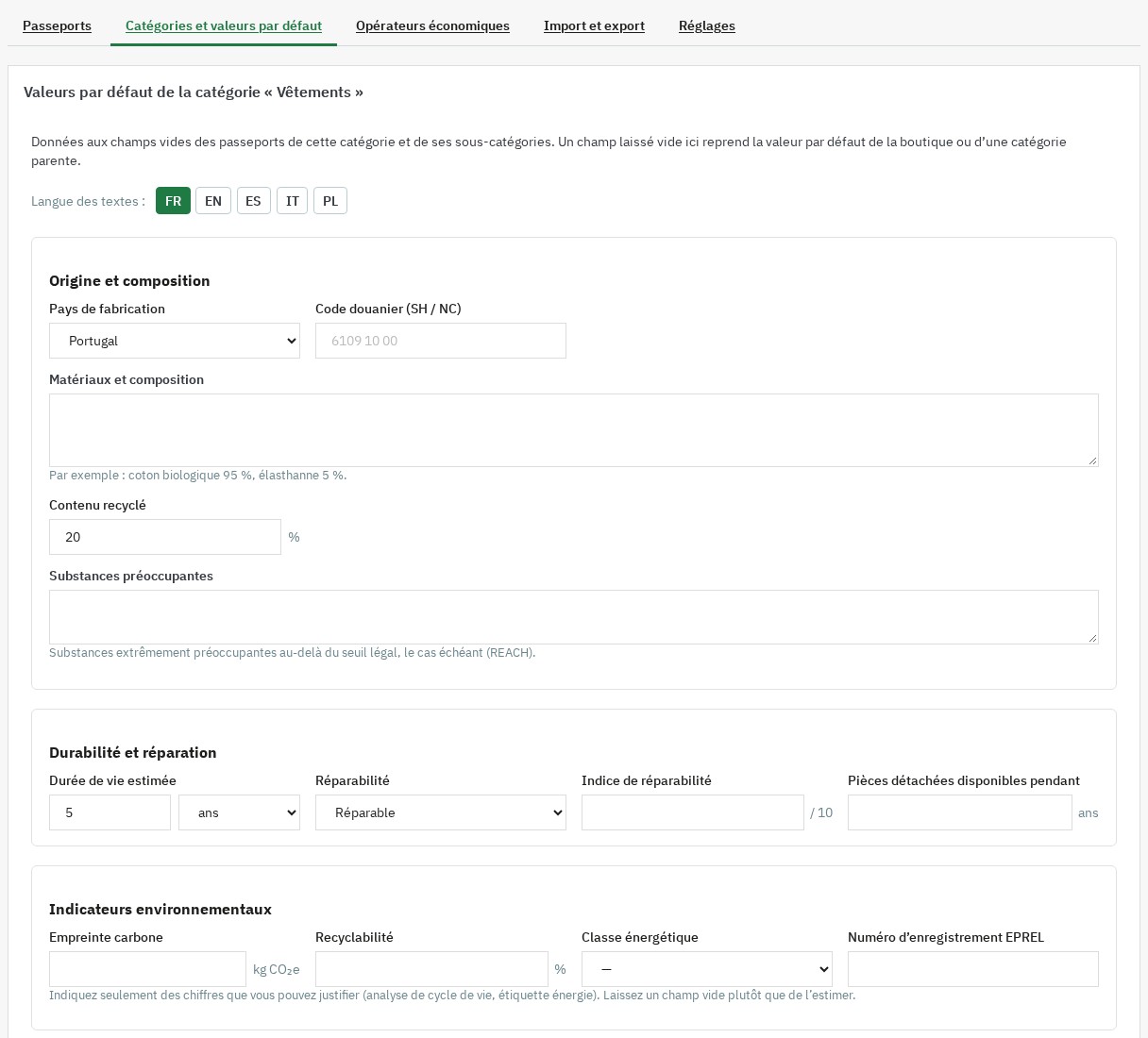Click the heading 'Valeurs par défaut de la catégorie « Vêtements »'
The height and width of the screenshot is (1038, 1148).
click(x=194, y=92)
